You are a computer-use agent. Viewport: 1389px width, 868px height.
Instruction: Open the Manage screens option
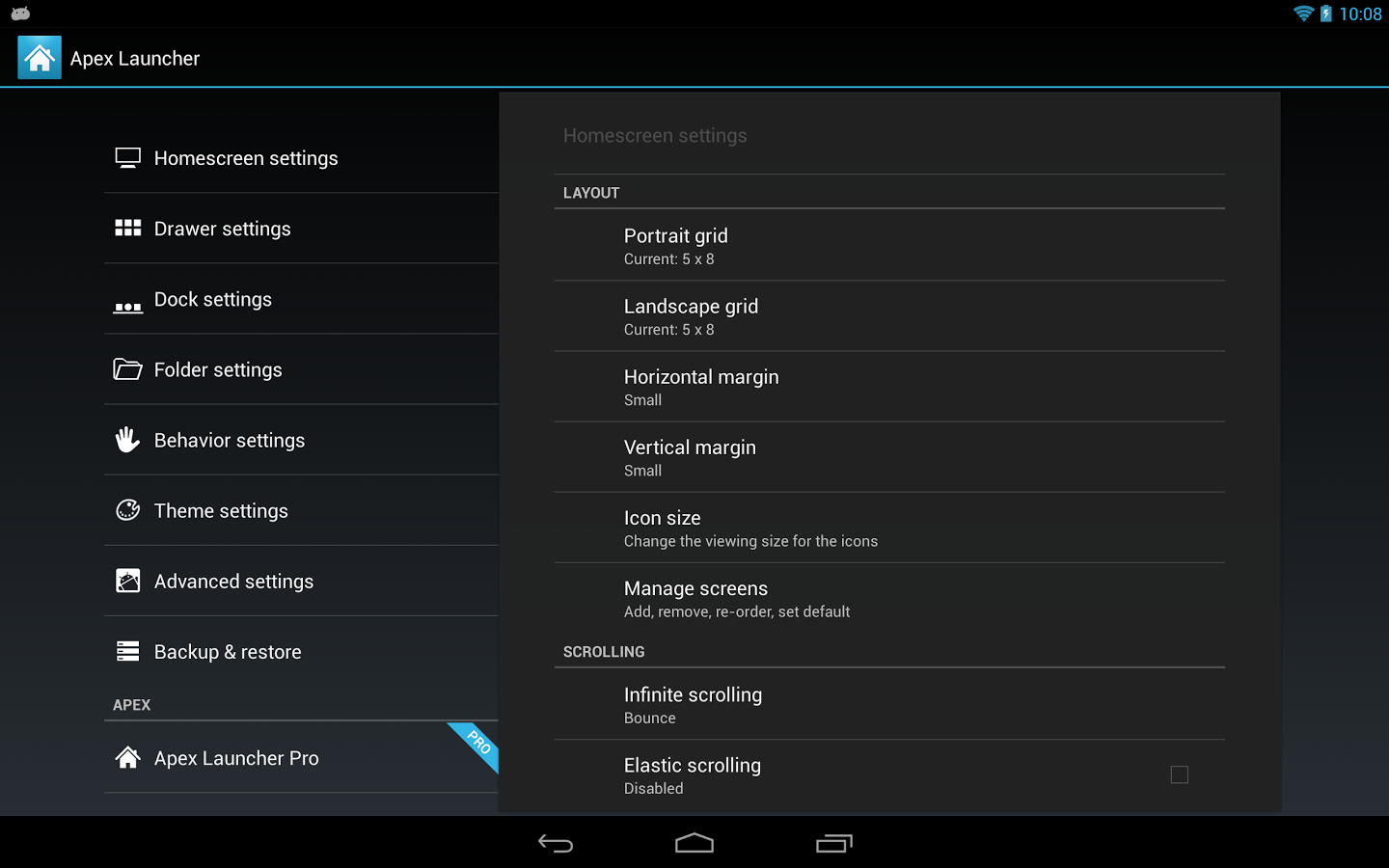point(889,598)
